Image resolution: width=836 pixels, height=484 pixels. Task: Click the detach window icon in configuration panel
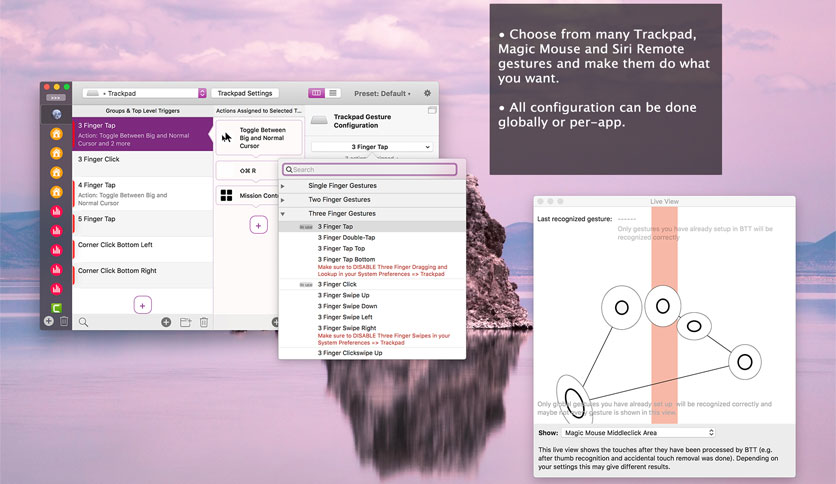432,110
